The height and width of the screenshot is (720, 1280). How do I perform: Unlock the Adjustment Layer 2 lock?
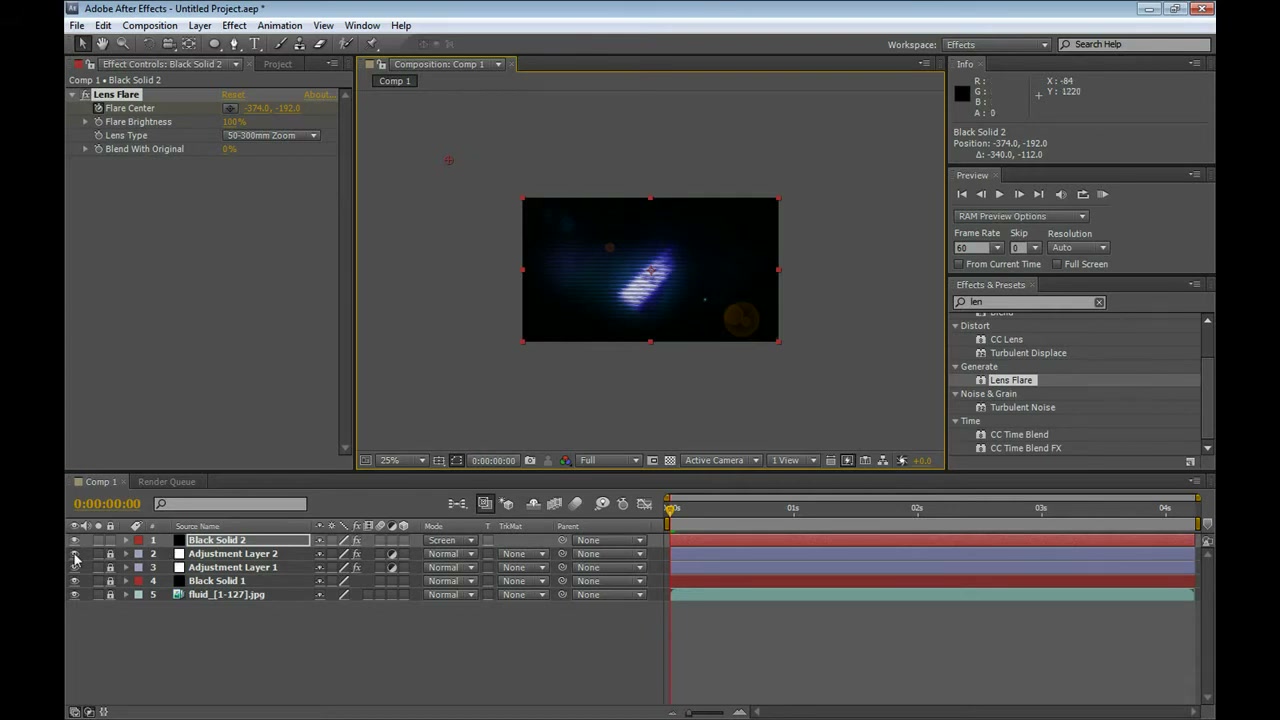click(x=110, y=554)
